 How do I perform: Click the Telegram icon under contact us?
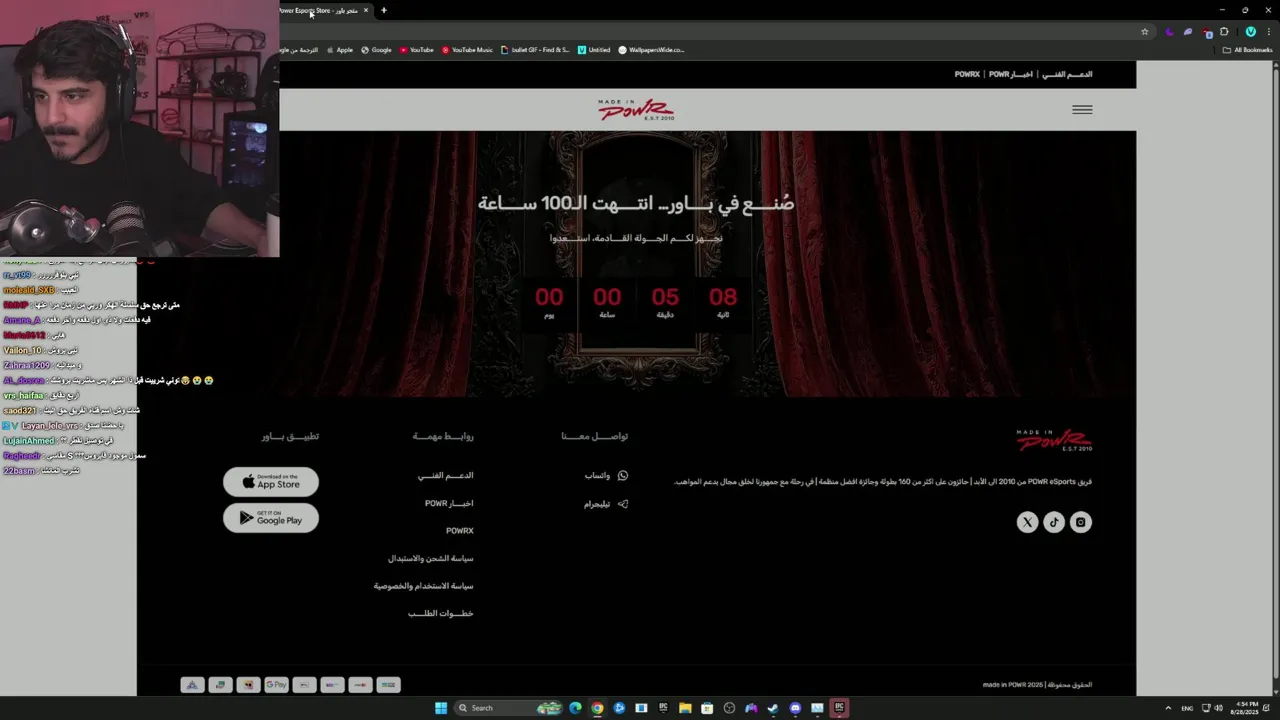tap(623, 504)
